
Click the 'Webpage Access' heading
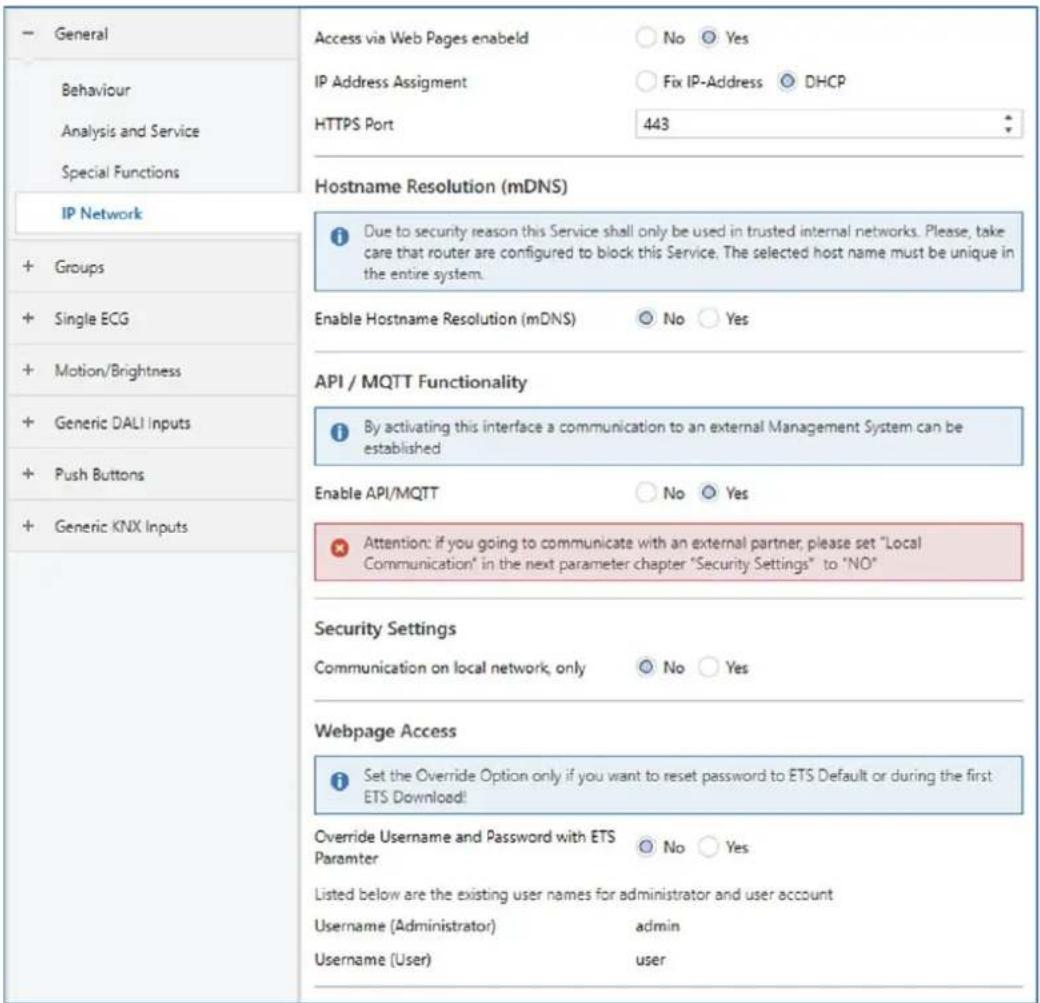coord(385,731)
